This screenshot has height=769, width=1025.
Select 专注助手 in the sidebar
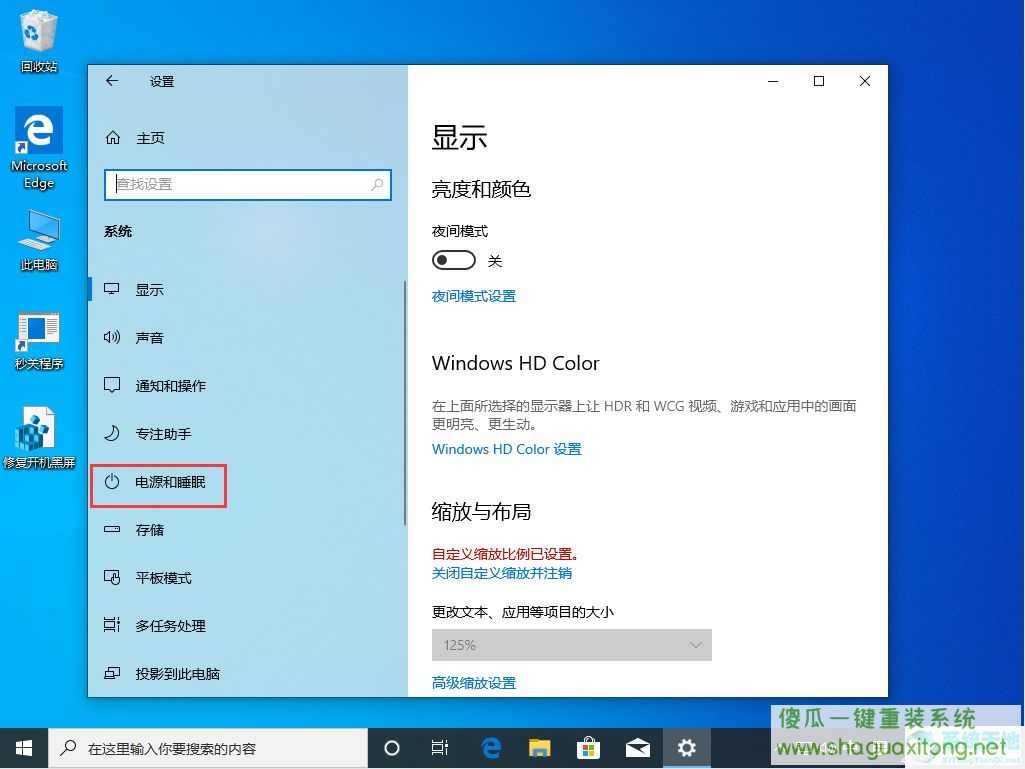coord(163,434)
